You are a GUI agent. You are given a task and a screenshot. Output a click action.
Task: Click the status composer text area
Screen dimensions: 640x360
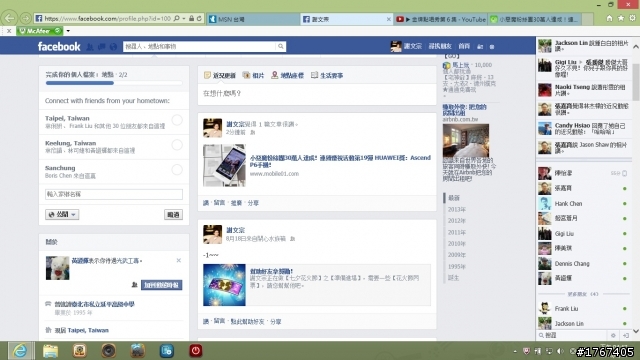[317, 94]
